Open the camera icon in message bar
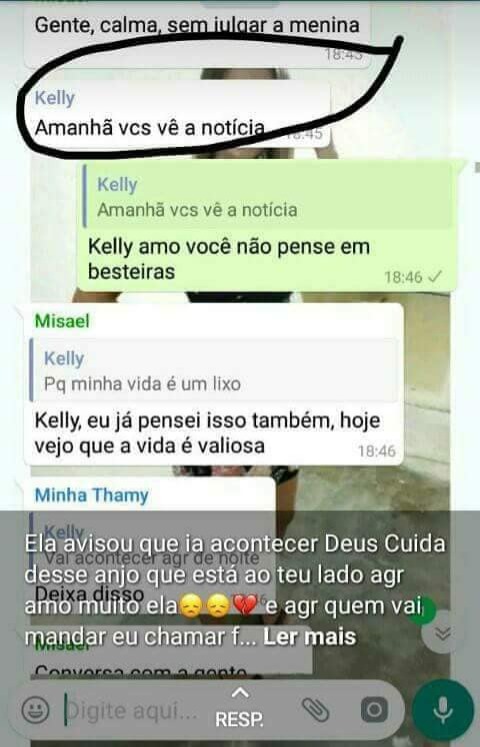Viewport: 480px width, 747px height. tap(374, 710)
